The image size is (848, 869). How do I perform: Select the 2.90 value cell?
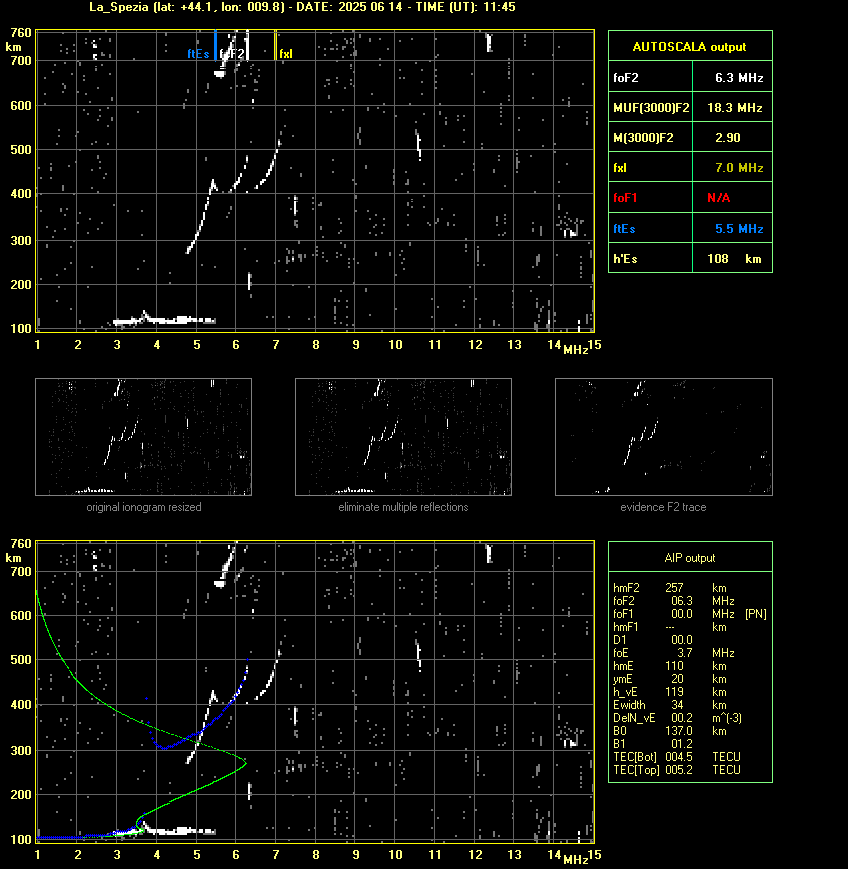pyautogui.click(x=728, y=138)
